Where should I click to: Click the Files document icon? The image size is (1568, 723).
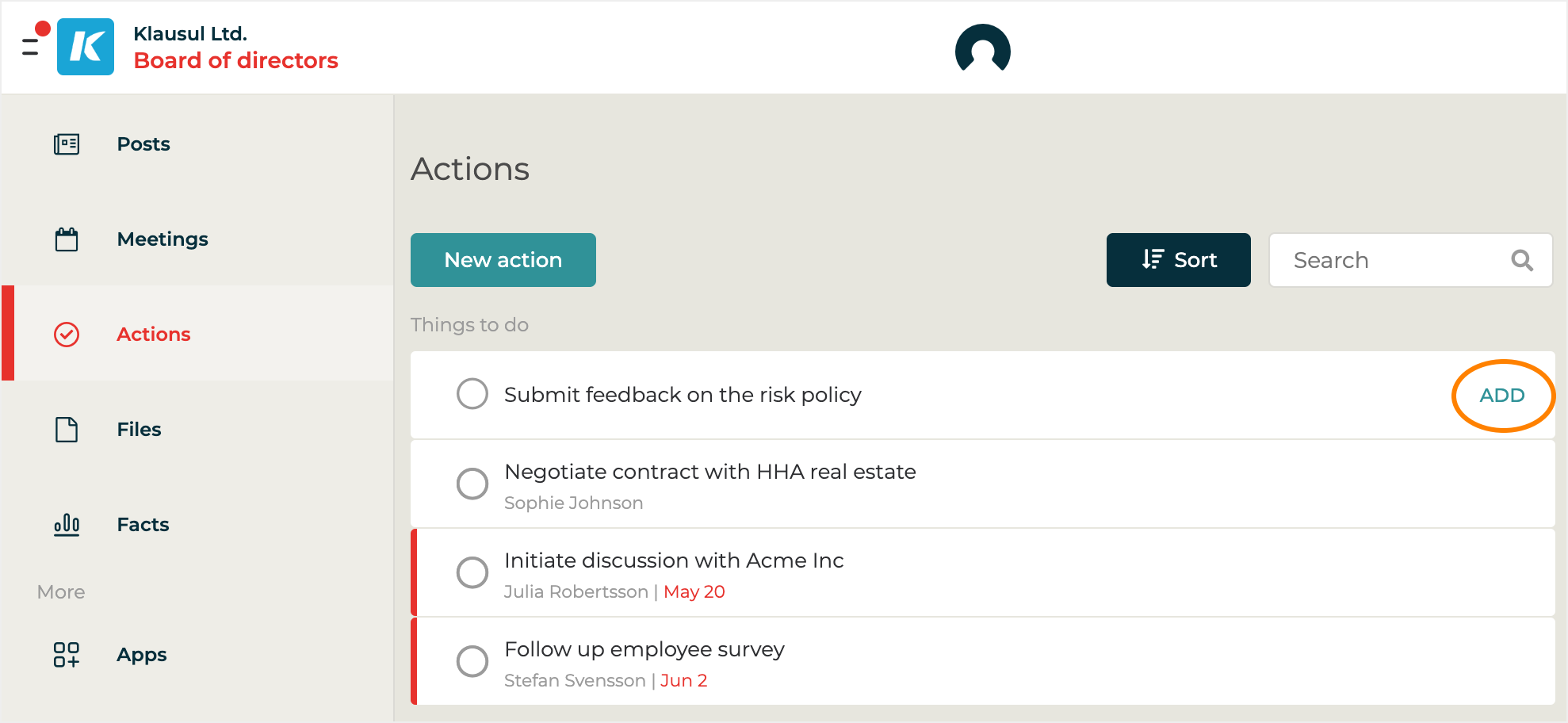67,430
